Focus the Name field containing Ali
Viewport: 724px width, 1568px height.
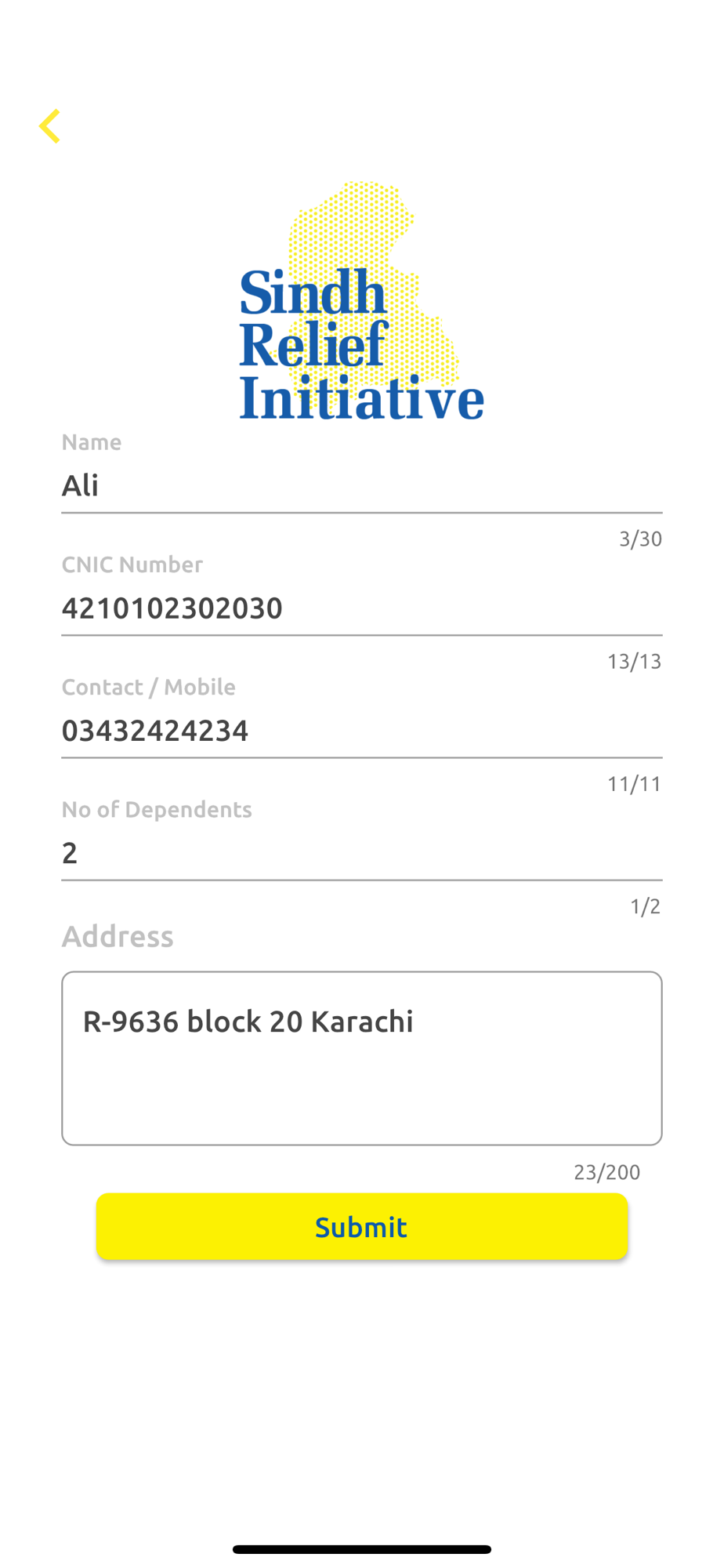point(362,485)
